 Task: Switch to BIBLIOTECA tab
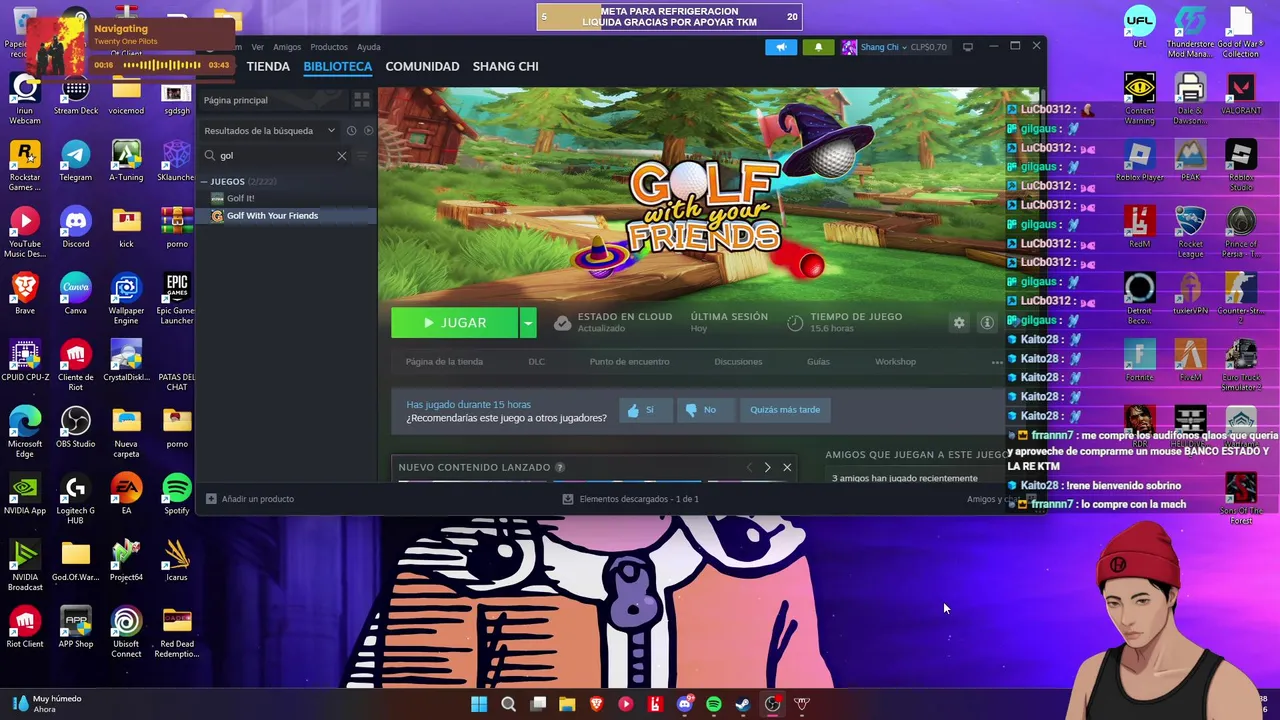tap(338, 66)
